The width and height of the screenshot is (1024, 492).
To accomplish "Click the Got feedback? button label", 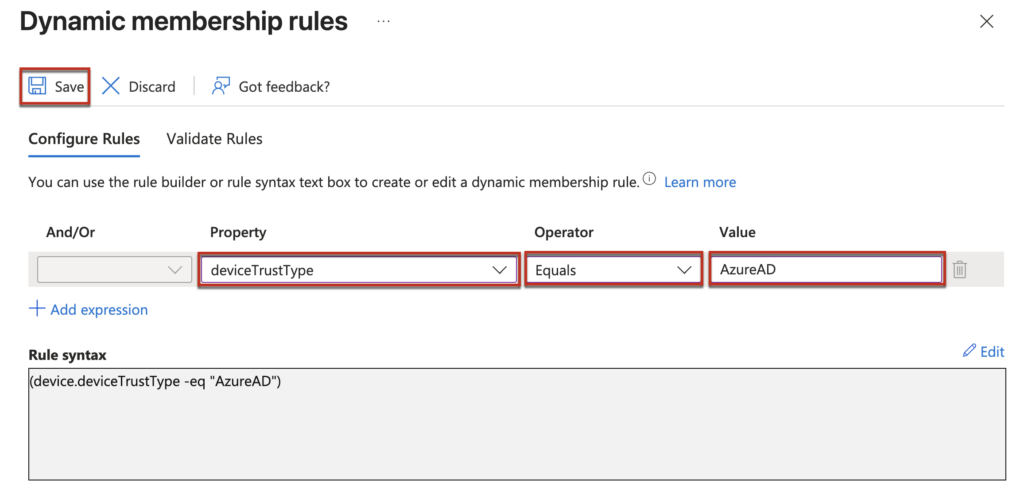I will click(284, 87).
